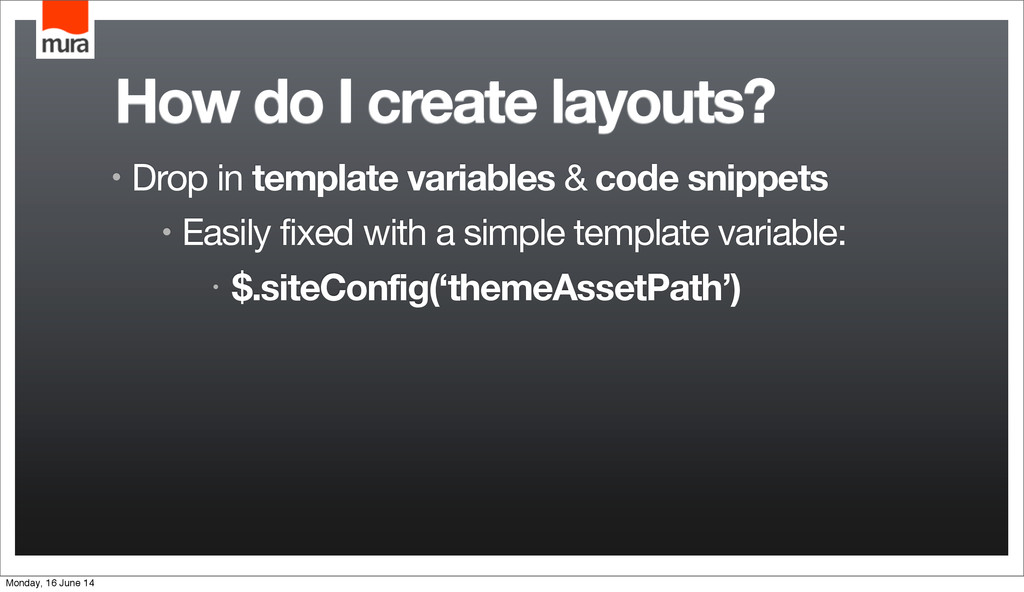Click the words 'template variable:' ending the second bullet
Screen dimensions: 1024x592
[x=710, y=233]
